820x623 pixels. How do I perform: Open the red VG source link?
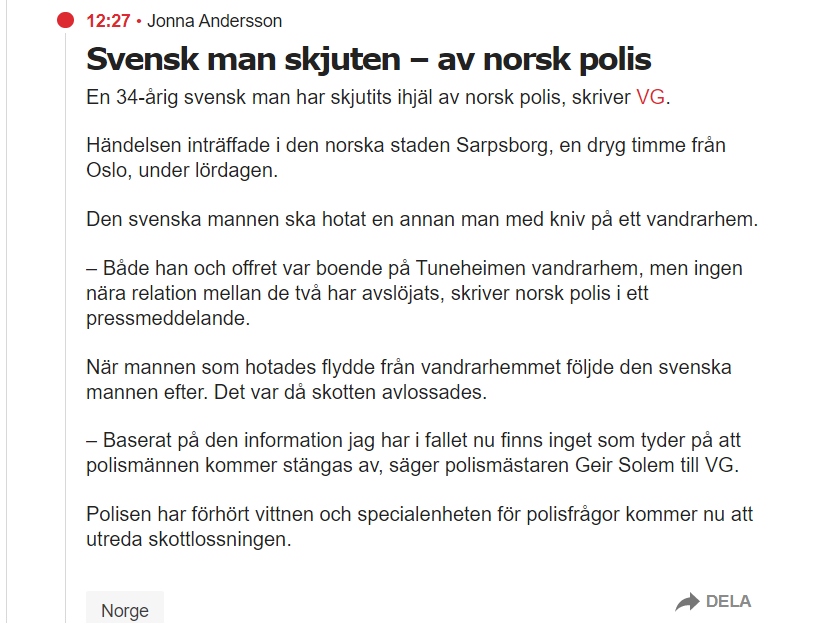point(650,98)
